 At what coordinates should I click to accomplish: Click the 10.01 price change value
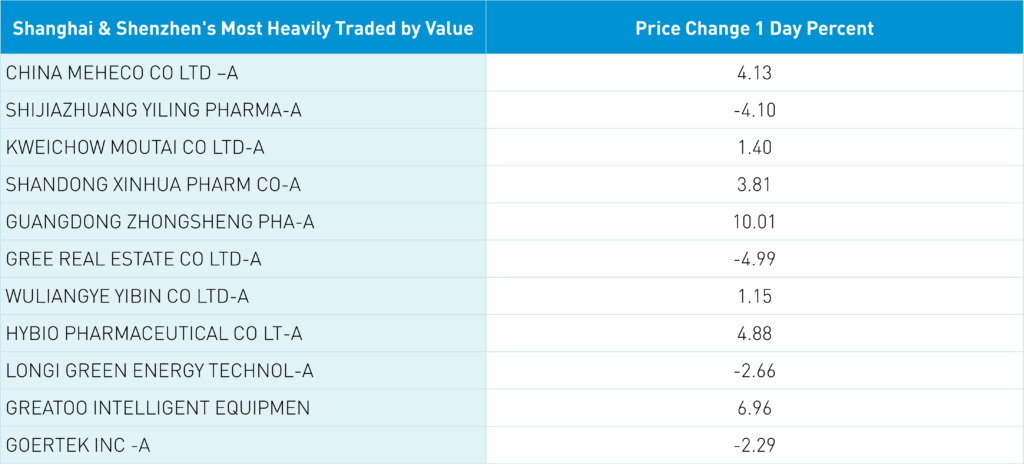(x=754, y=222)
